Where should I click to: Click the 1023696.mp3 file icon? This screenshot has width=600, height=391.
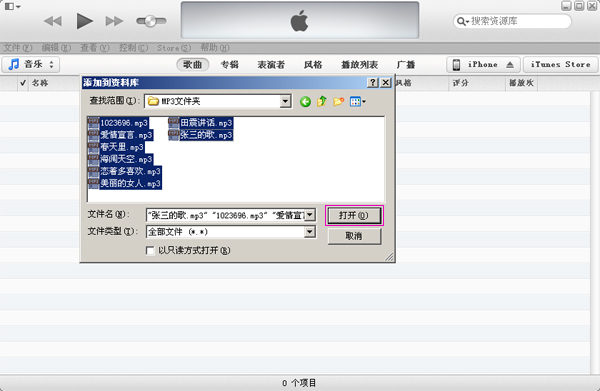pyautogui.click(x=93, y=123)
